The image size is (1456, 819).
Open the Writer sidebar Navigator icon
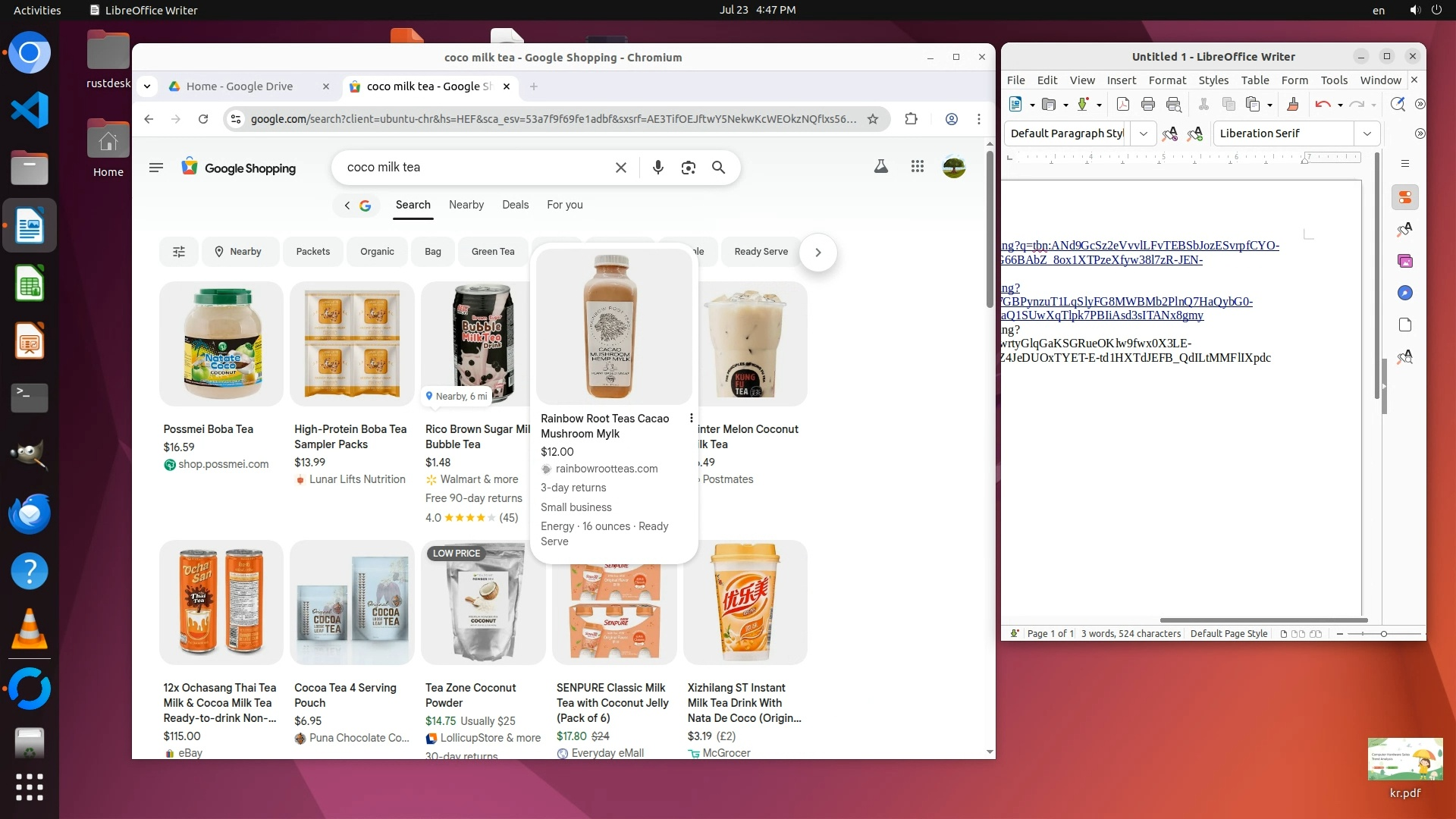1404,293
